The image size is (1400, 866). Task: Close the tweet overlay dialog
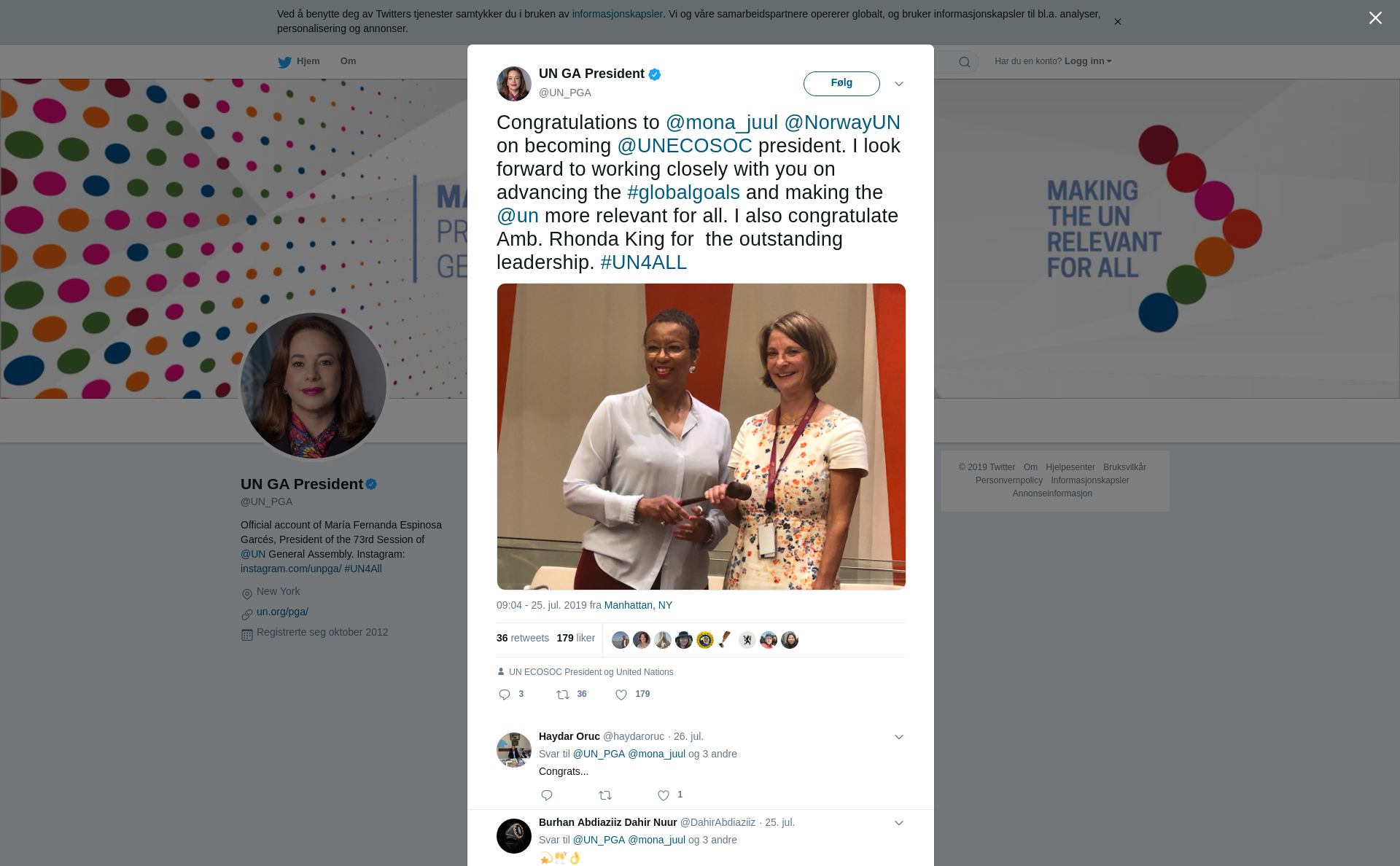click(x=1375, y=18)
